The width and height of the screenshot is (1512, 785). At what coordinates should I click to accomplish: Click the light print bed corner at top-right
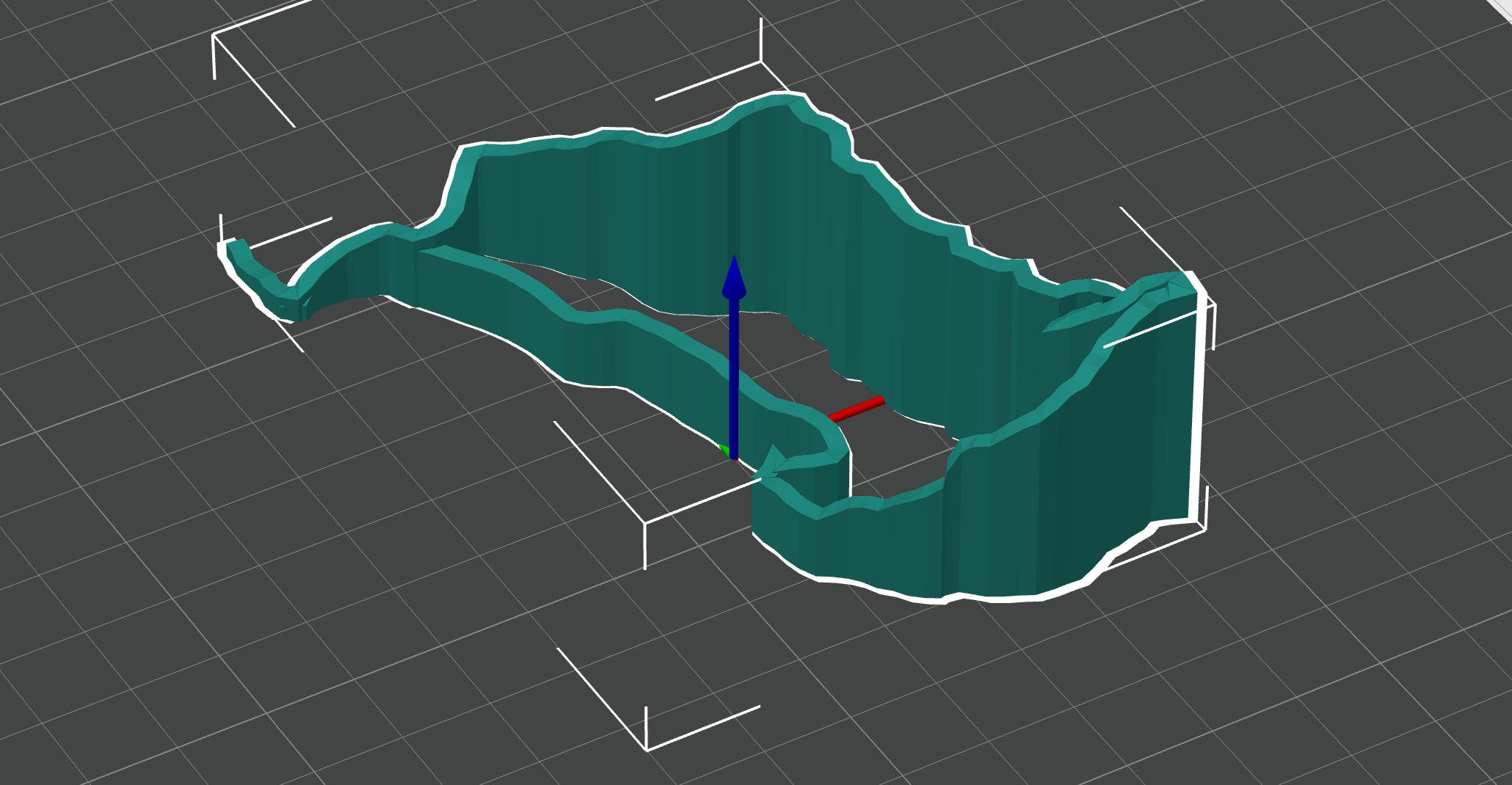[x=1501, y=9]
